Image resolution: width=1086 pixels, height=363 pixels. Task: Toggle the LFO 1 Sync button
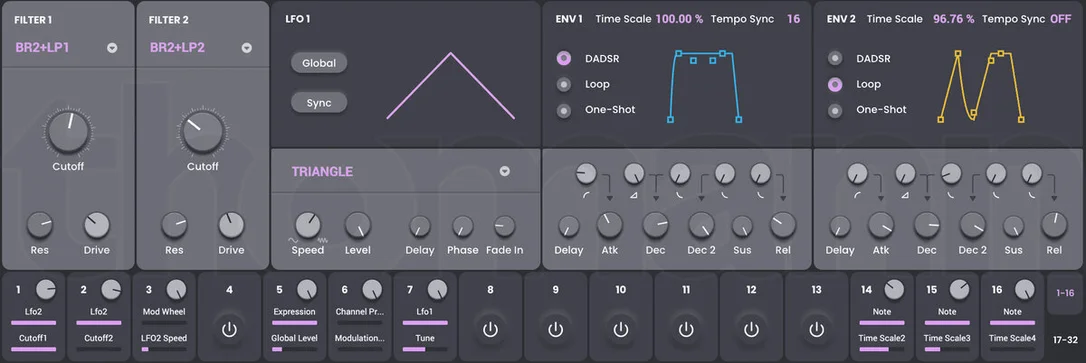pos(319,103)
